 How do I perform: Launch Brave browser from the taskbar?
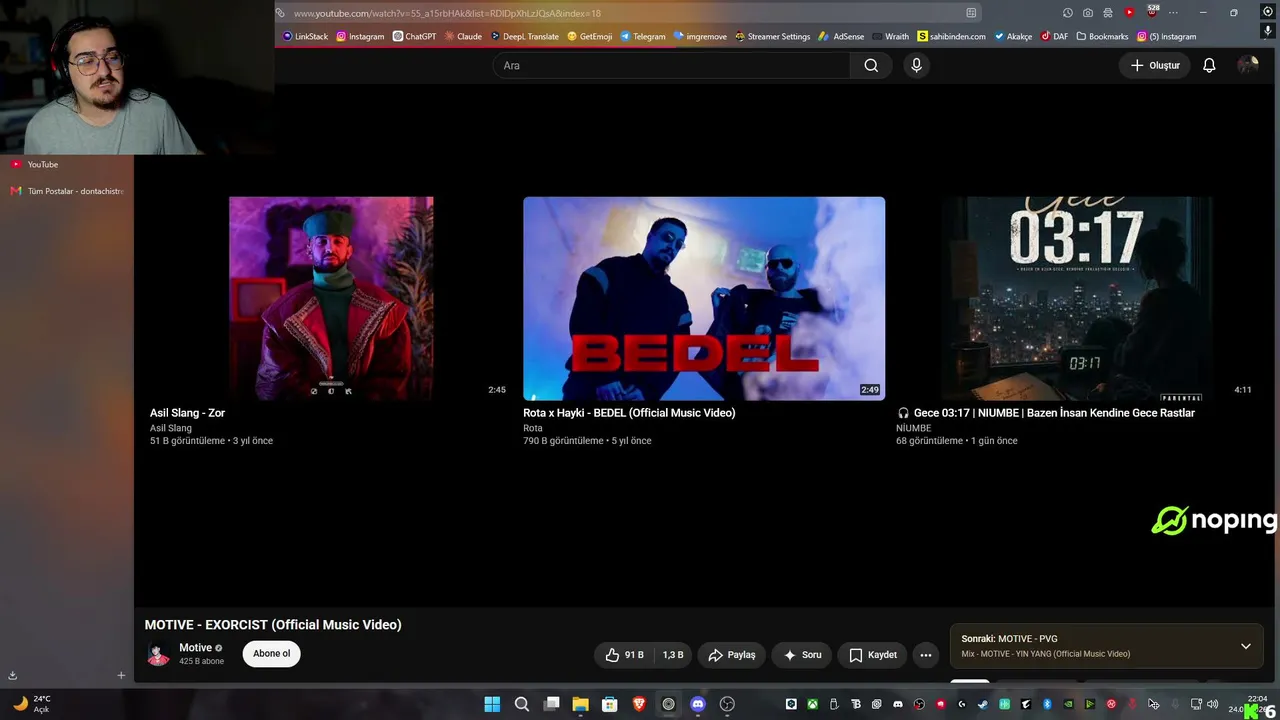tap(639, 704)
